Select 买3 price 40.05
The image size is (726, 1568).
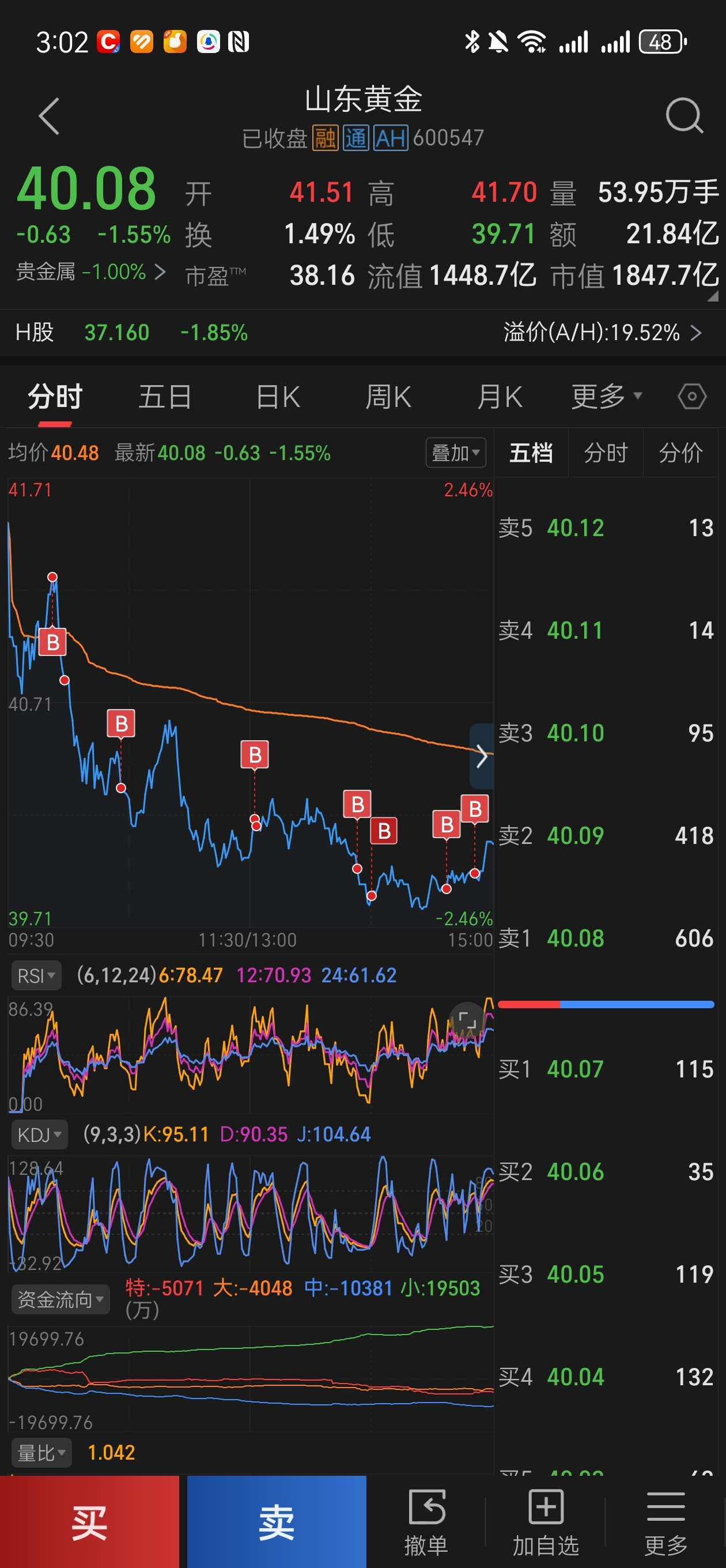click(575, 1275)
